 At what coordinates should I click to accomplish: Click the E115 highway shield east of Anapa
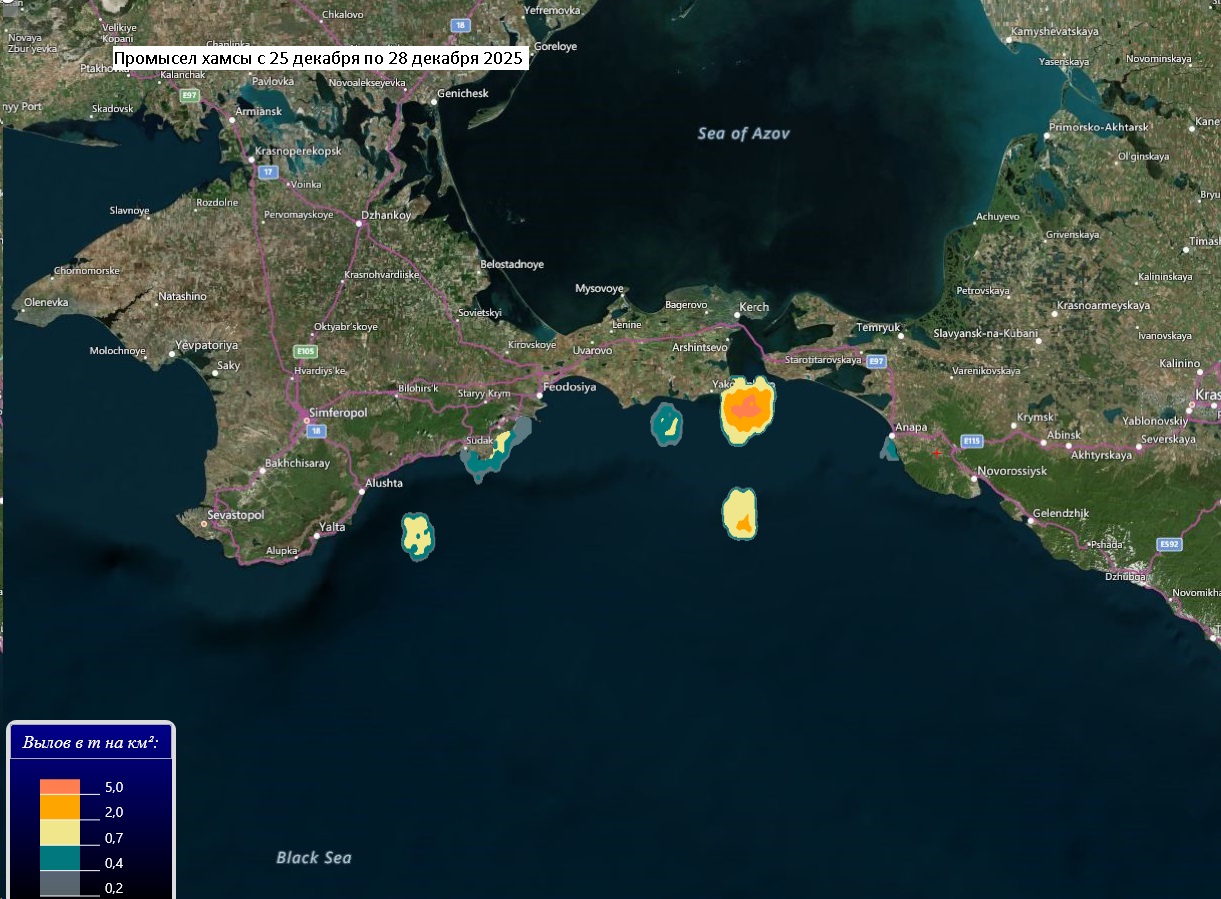pyautogui.click(x=969, y=440)
